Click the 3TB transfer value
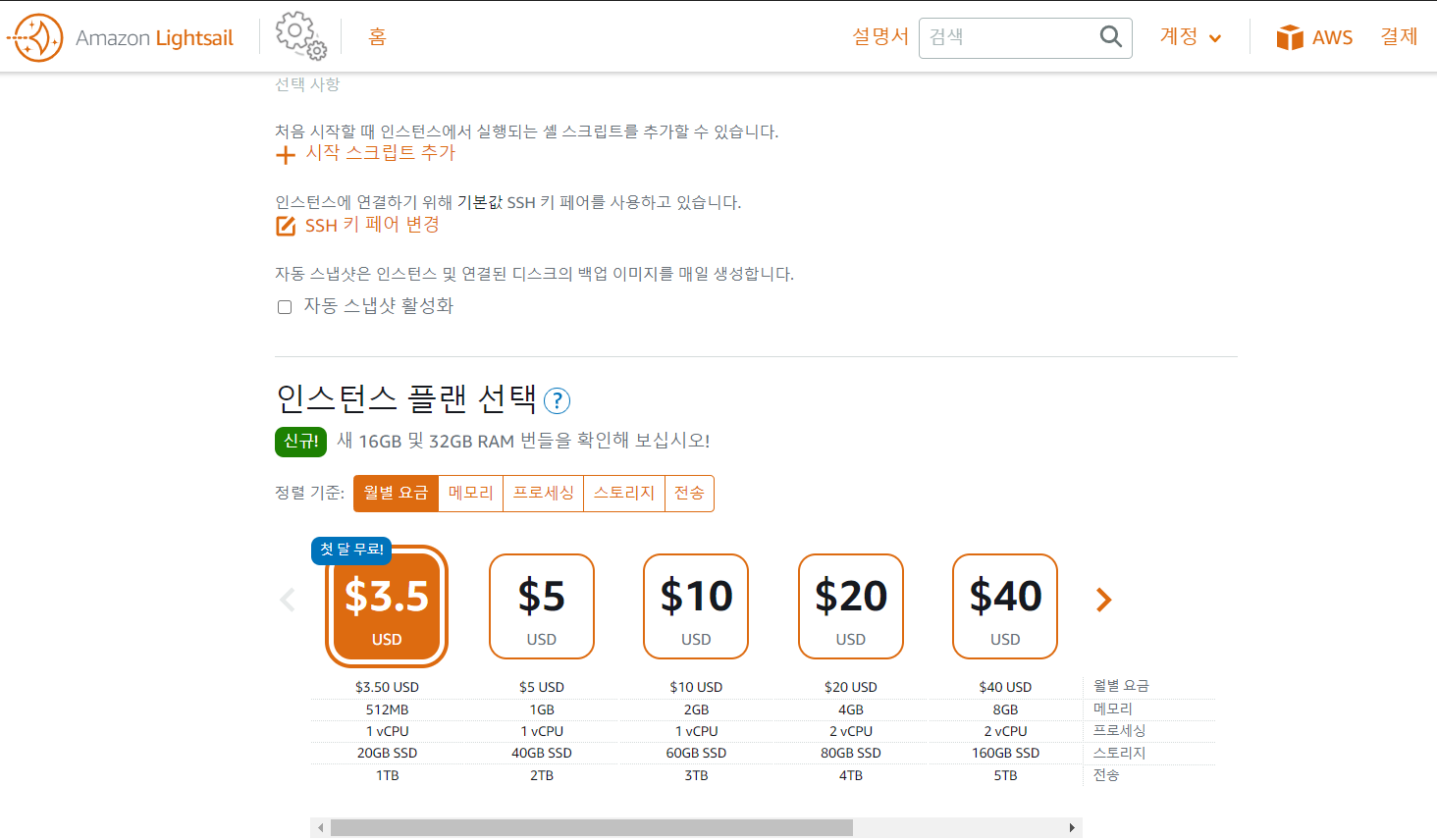This screenshot has width=1437, height=840. click(x=696, y=776)
